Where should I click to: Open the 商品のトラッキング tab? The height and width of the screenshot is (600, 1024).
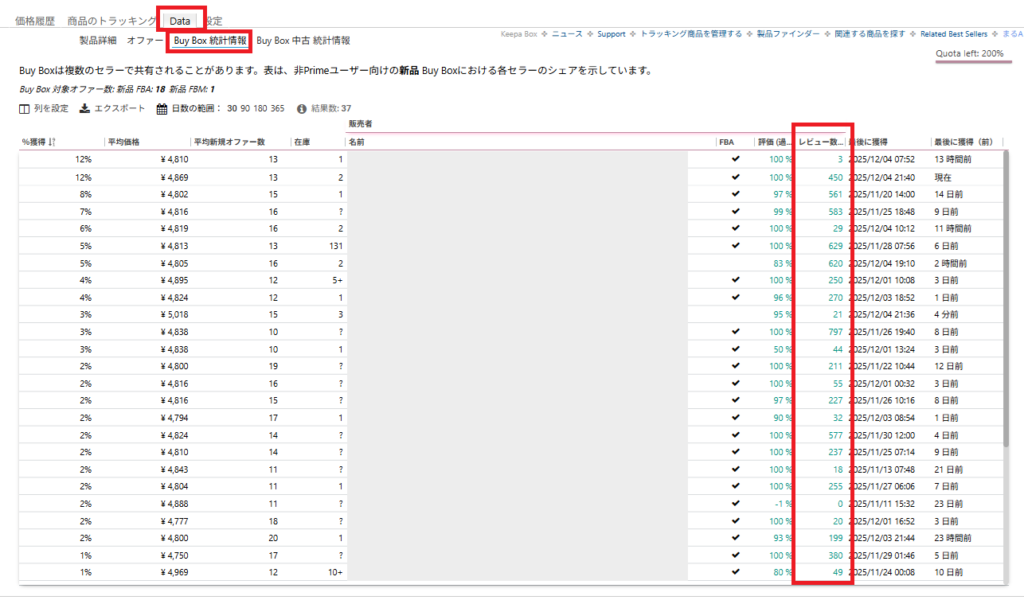[111, 20]
